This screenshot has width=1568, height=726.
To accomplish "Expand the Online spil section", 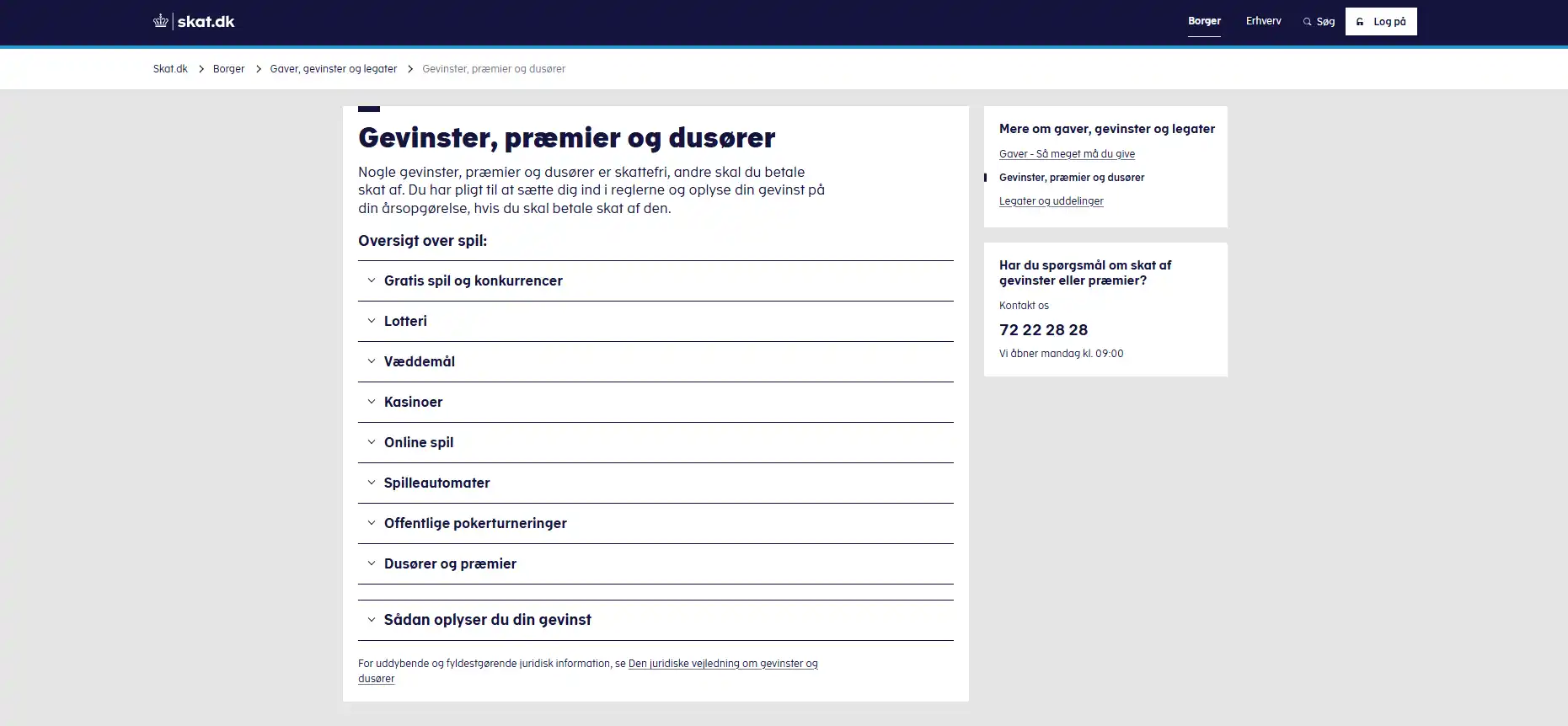I will click(x=656, y=442).
